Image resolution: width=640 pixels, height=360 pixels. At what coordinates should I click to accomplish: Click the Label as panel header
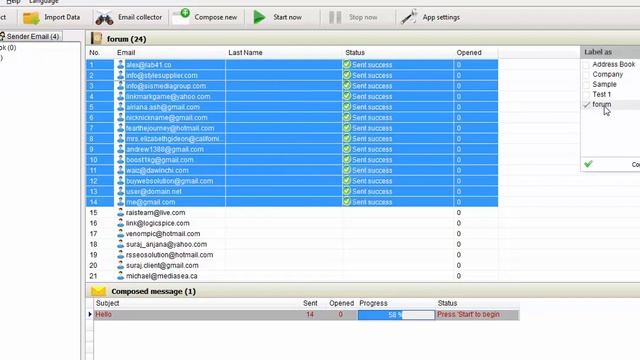[x=610, y=52]
